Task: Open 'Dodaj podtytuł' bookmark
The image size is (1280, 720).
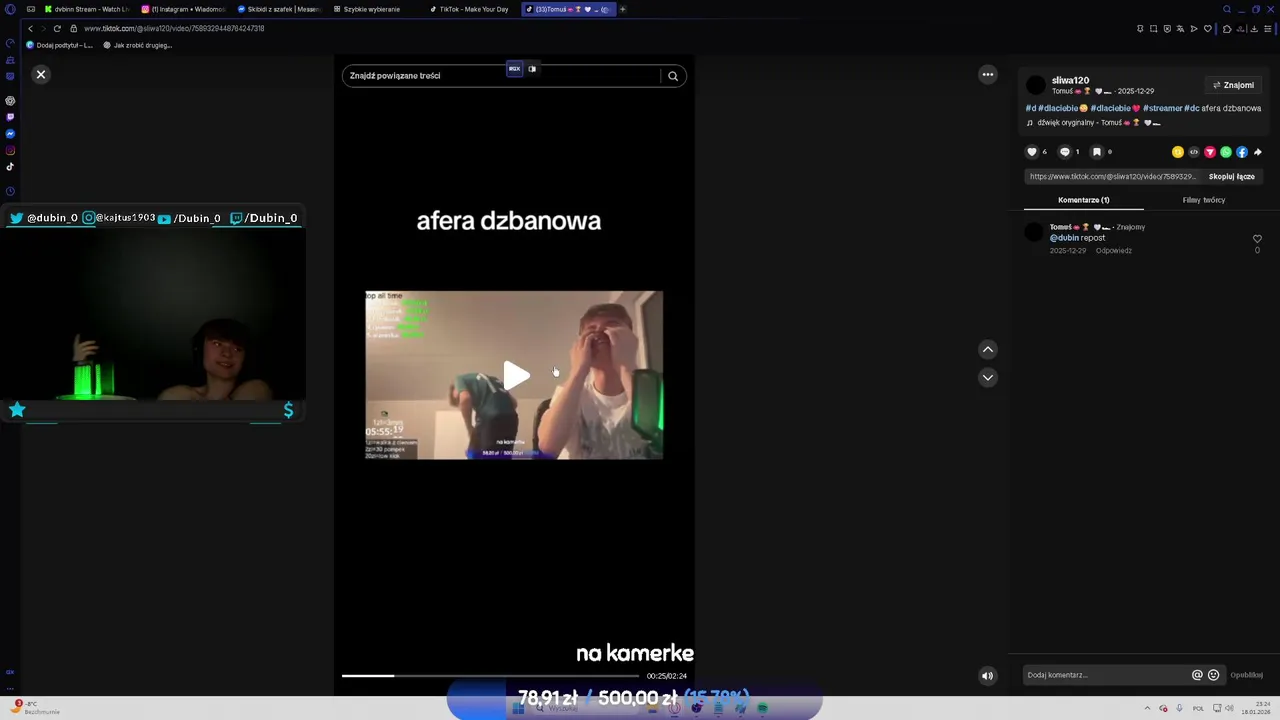Action: (x=60, y=45)
